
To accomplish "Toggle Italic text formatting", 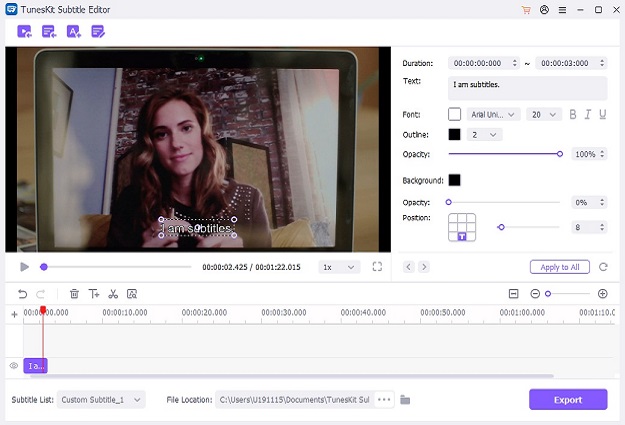I will 588,115.
